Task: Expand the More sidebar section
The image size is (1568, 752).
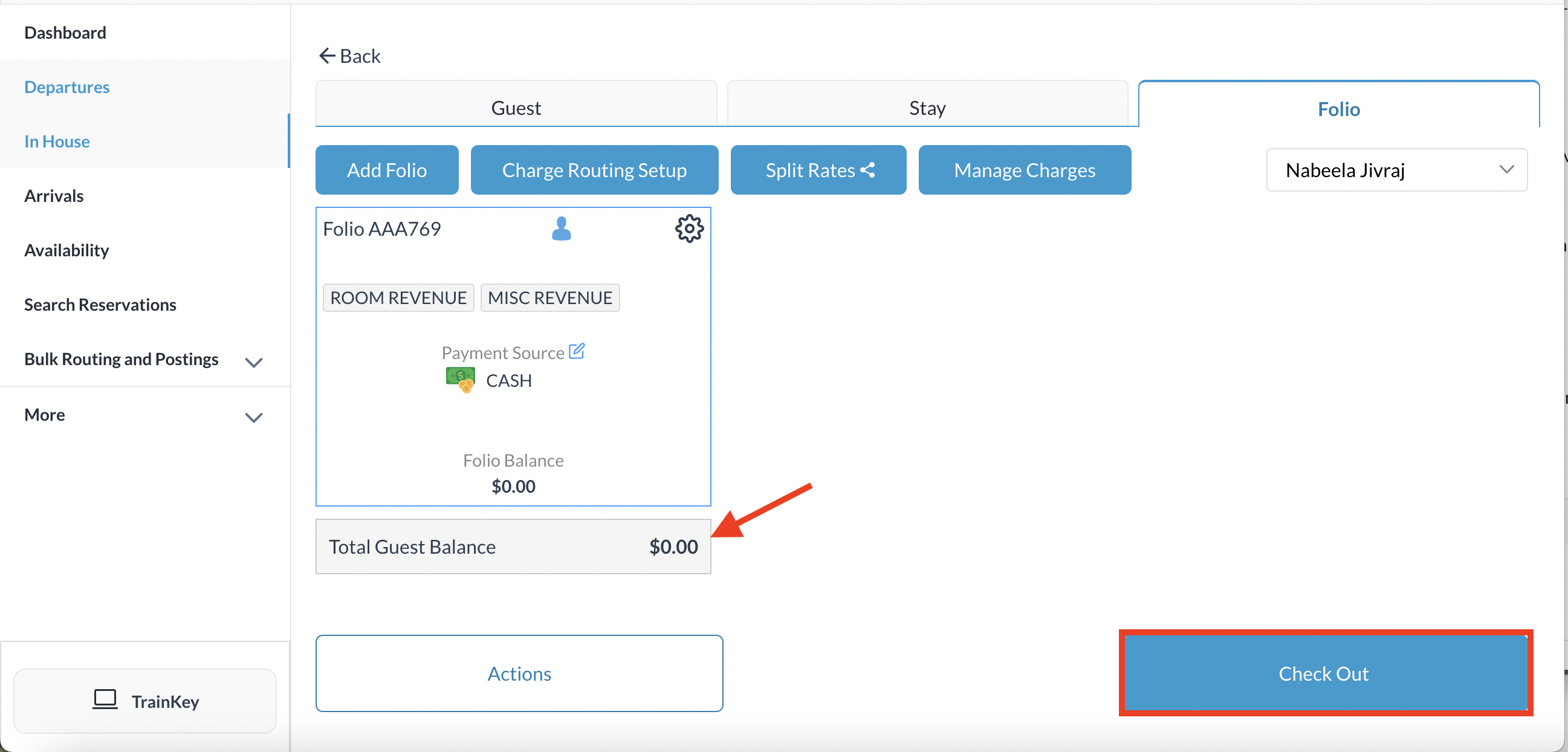Action: coord(253,417)
